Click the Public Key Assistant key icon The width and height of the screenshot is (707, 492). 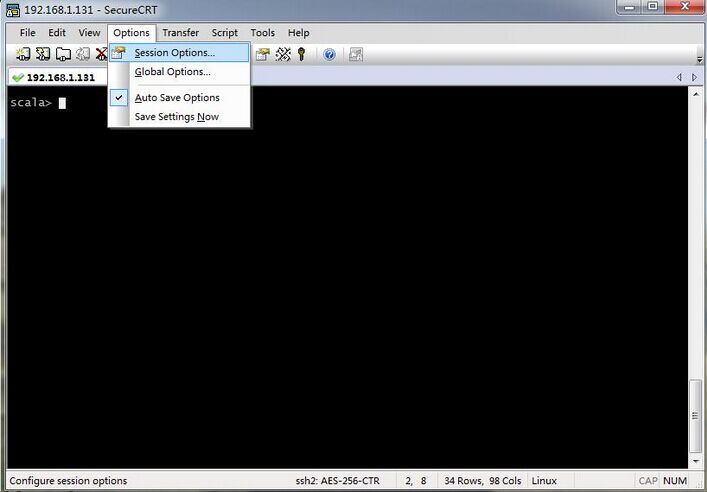coord(302,55)
